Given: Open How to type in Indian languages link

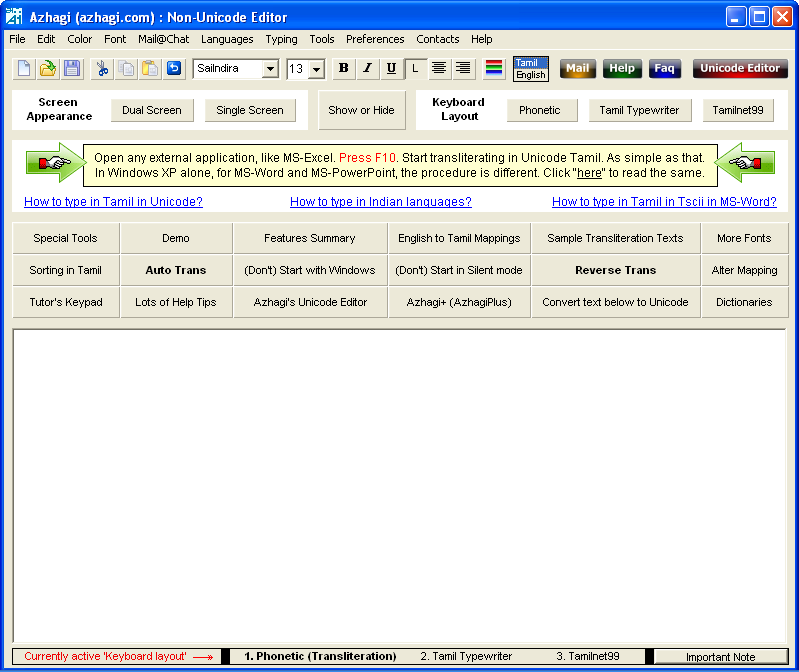Looking at the screenshot, I should 381,202.
